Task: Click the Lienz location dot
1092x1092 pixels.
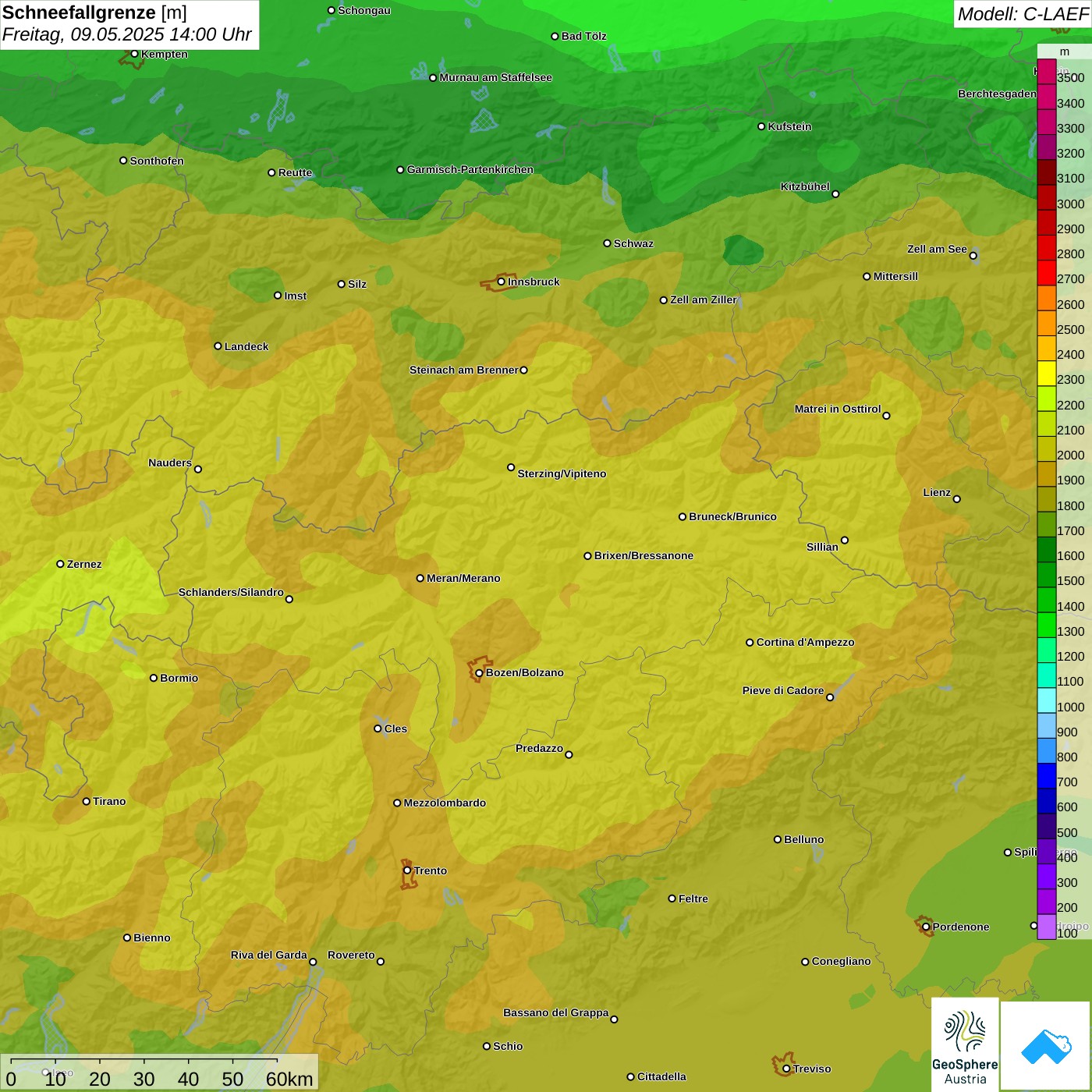Action: tap(957, 499)
